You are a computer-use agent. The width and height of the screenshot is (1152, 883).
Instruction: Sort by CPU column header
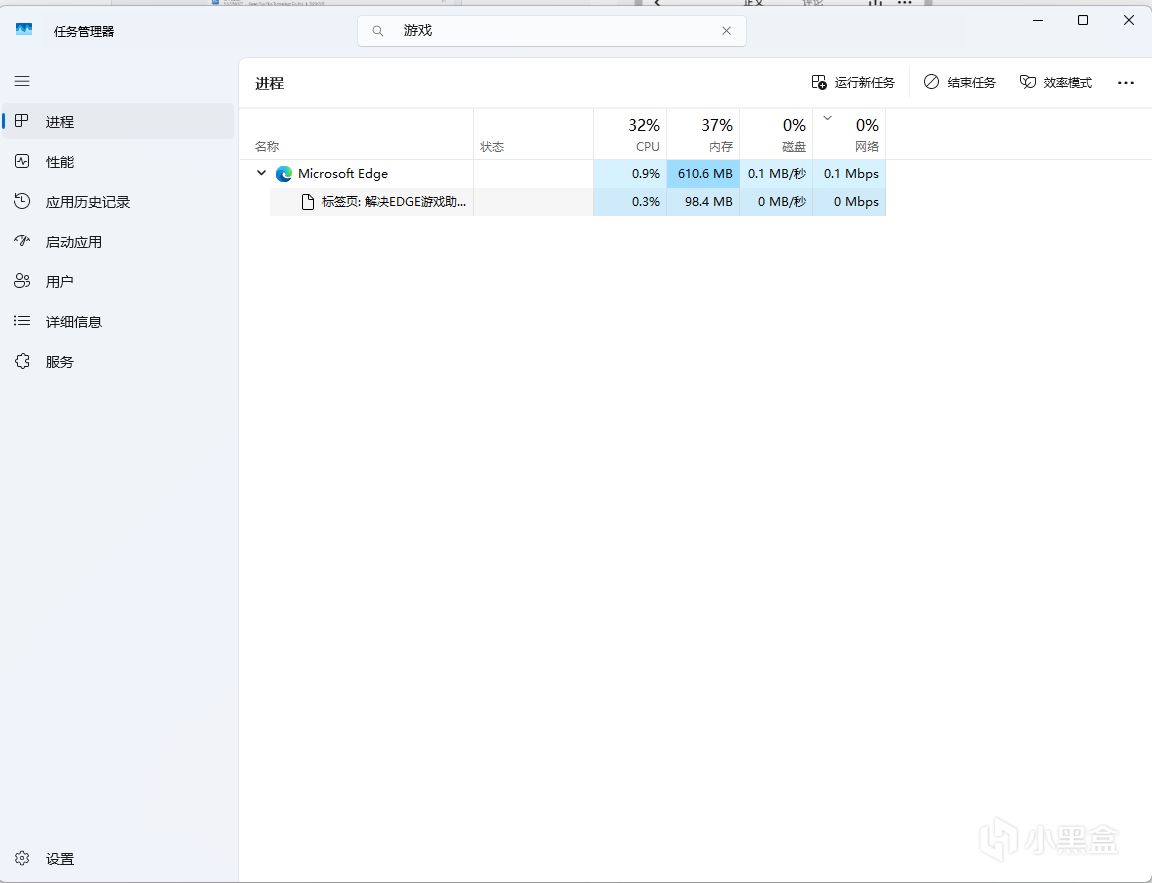tap(630, 134)
